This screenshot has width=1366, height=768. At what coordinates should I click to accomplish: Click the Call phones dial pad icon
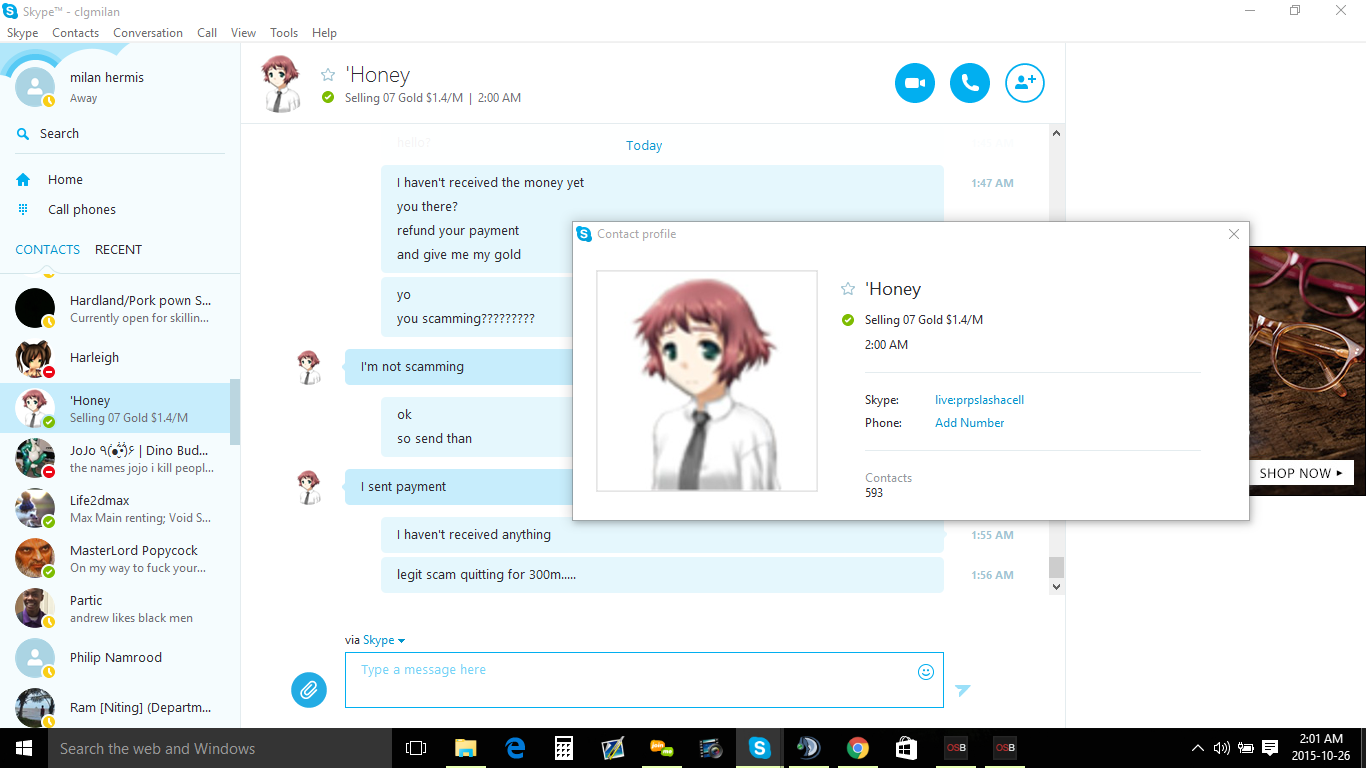tap(23, 209)
